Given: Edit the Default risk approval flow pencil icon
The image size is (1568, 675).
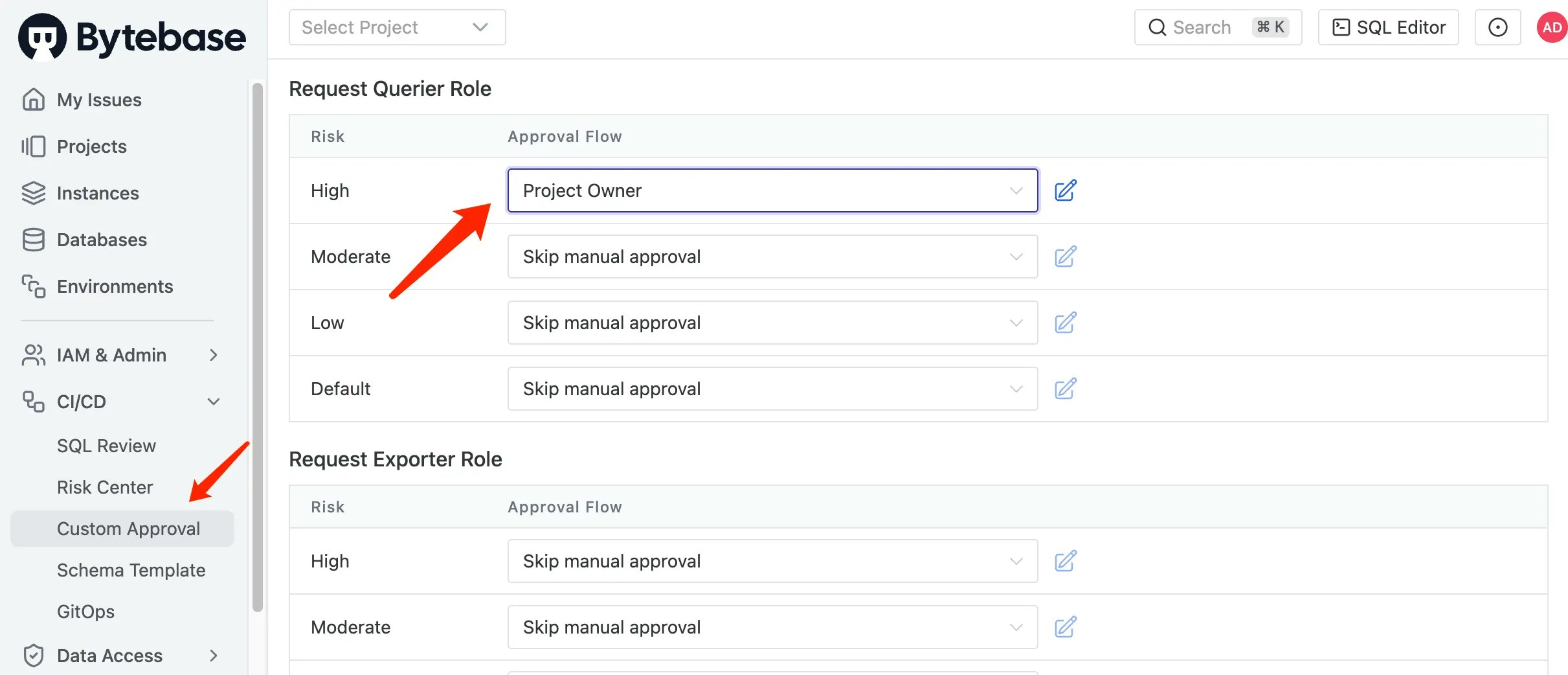Looking at the screenshot, I should (x=1065, y=389).
